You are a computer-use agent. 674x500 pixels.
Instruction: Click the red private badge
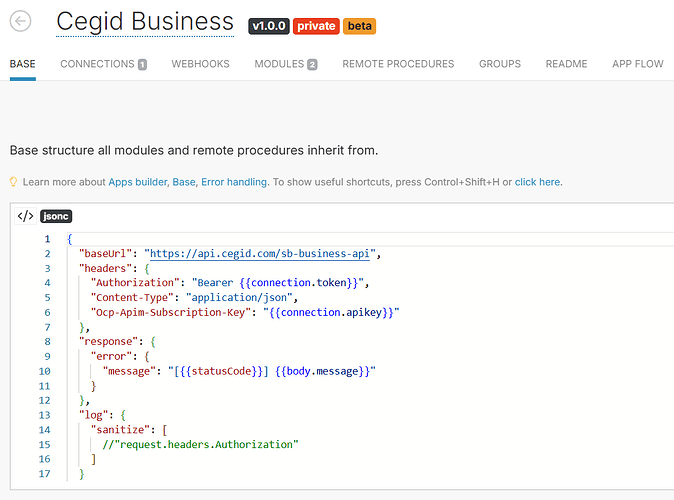[x=316, y=25]
